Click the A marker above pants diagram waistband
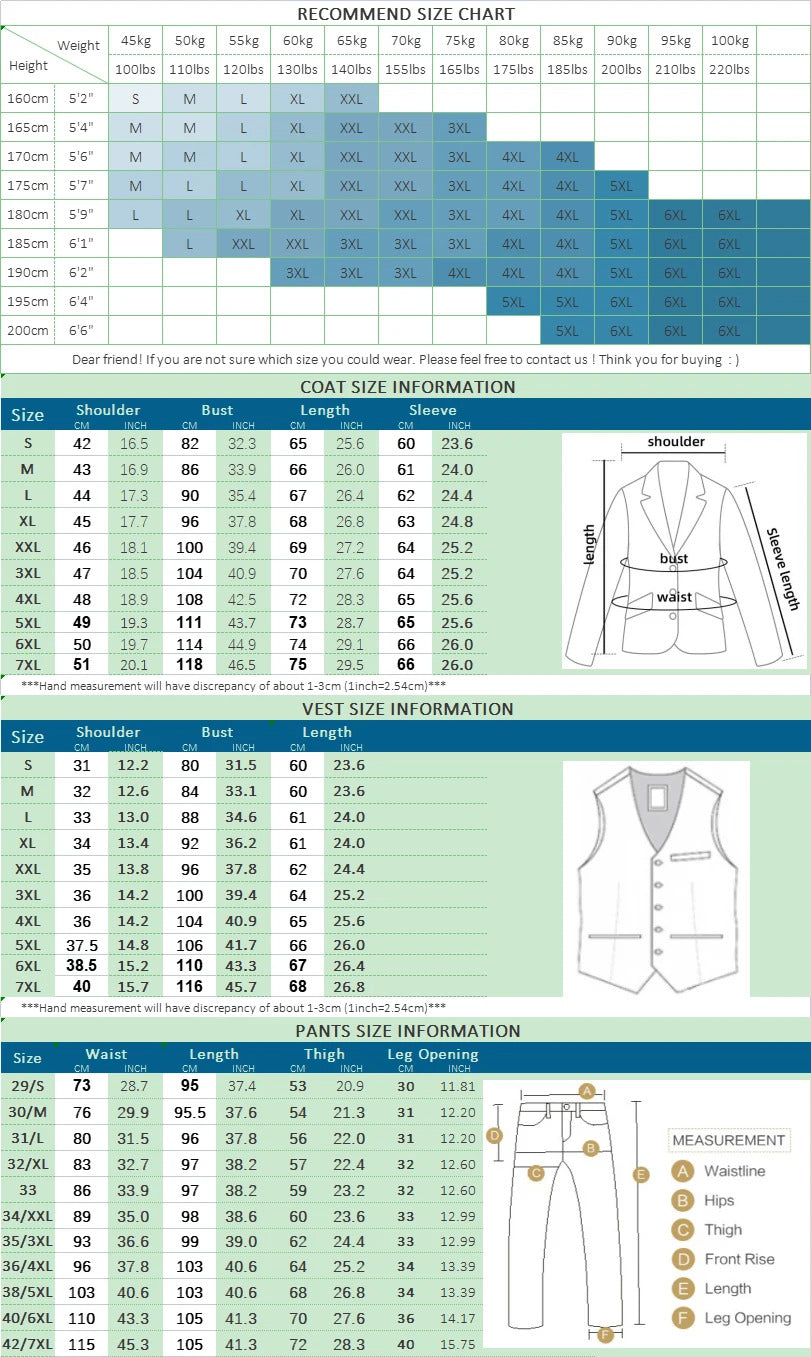 pyautogui.click(x=587, y=1091)
